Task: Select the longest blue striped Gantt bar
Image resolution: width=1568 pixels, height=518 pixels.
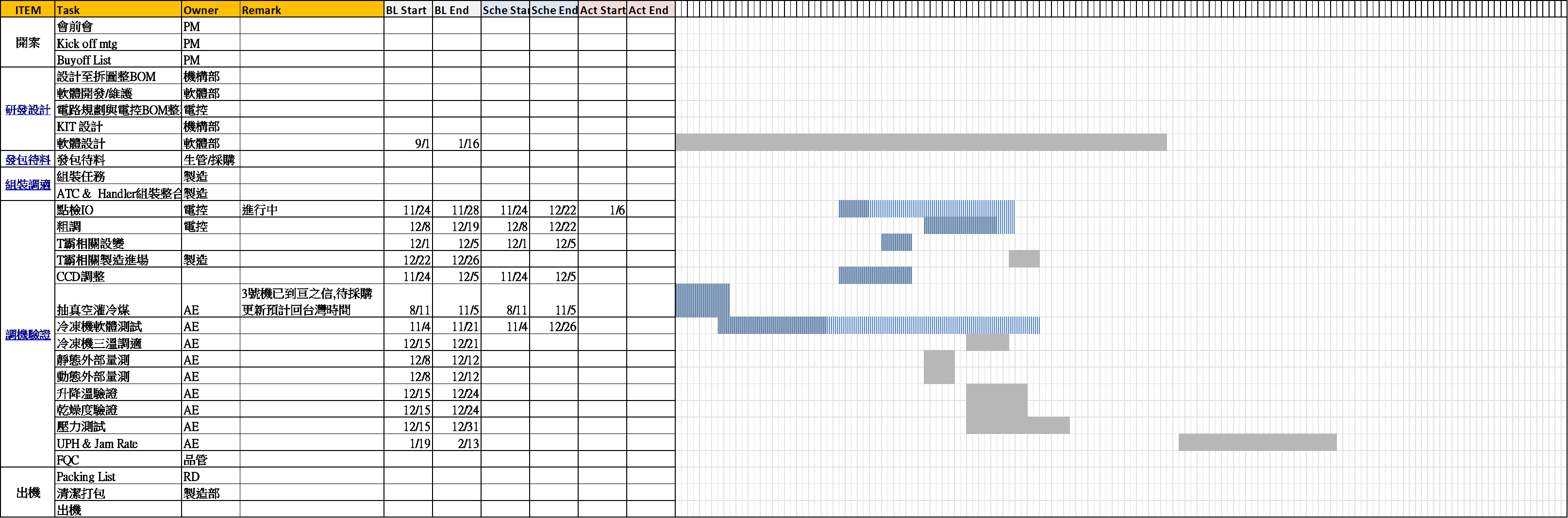Action: coord(878,326)
